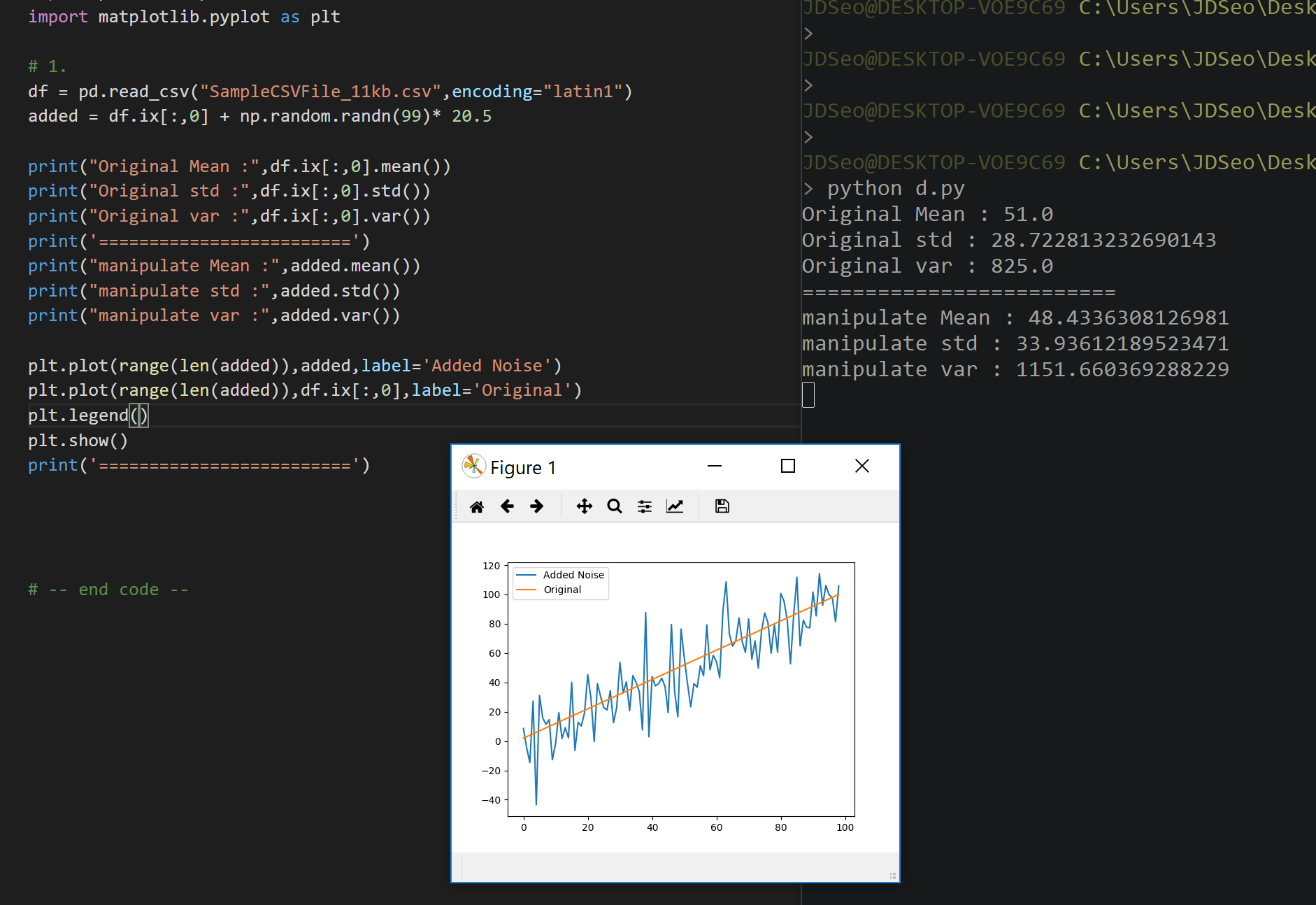Select the Original legend entry

pos(562,590)
